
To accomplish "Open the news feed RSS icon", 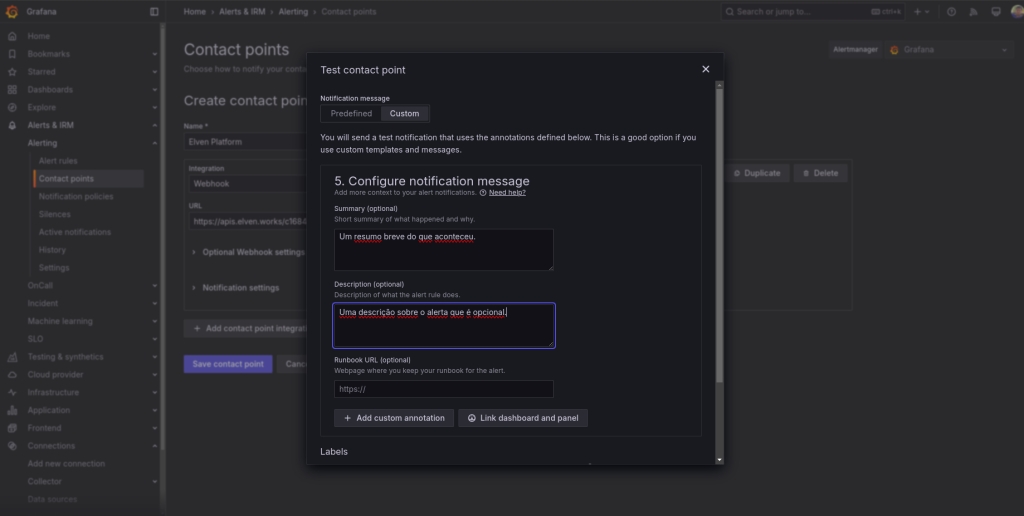I will 973,12.
